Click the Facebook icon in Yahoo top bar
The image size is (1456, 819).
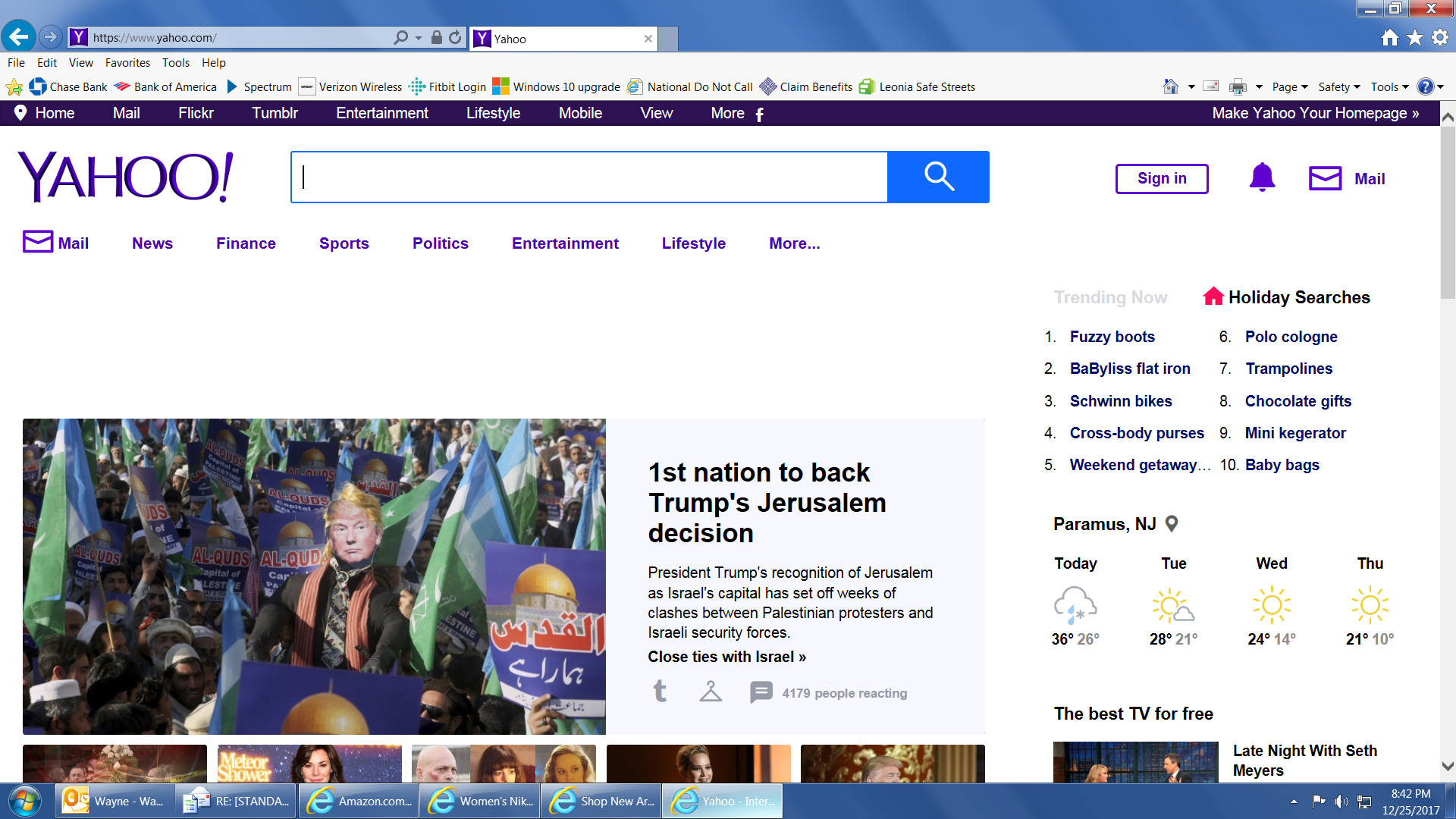pos(759,114)
